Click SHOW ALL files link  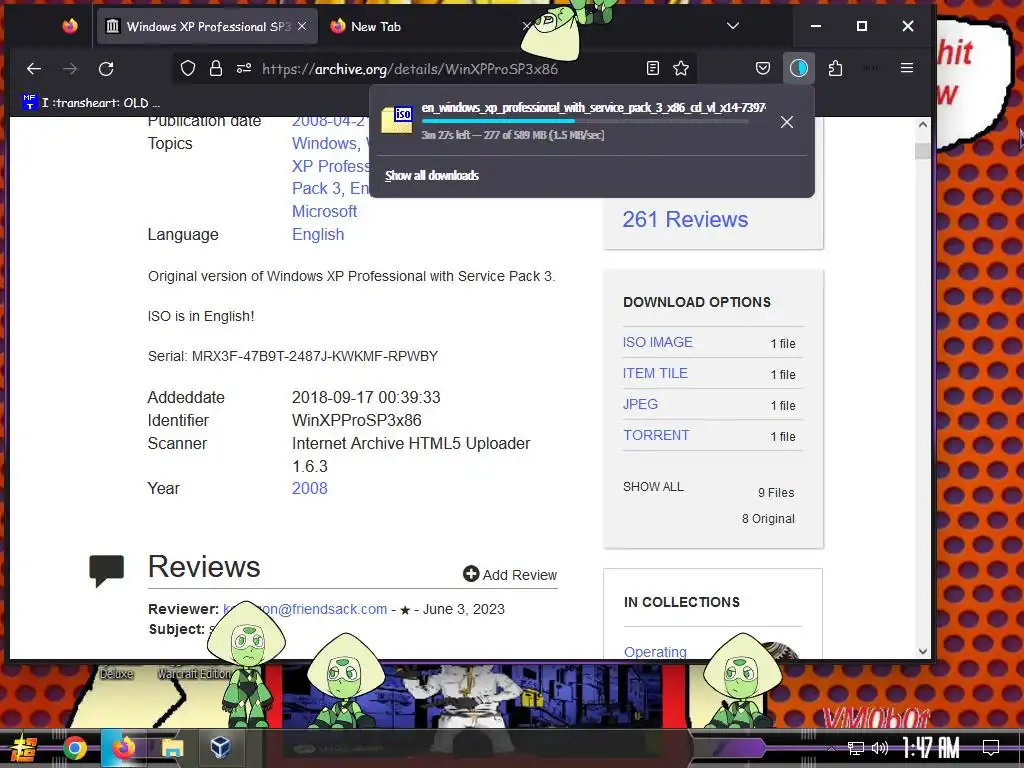653,487
